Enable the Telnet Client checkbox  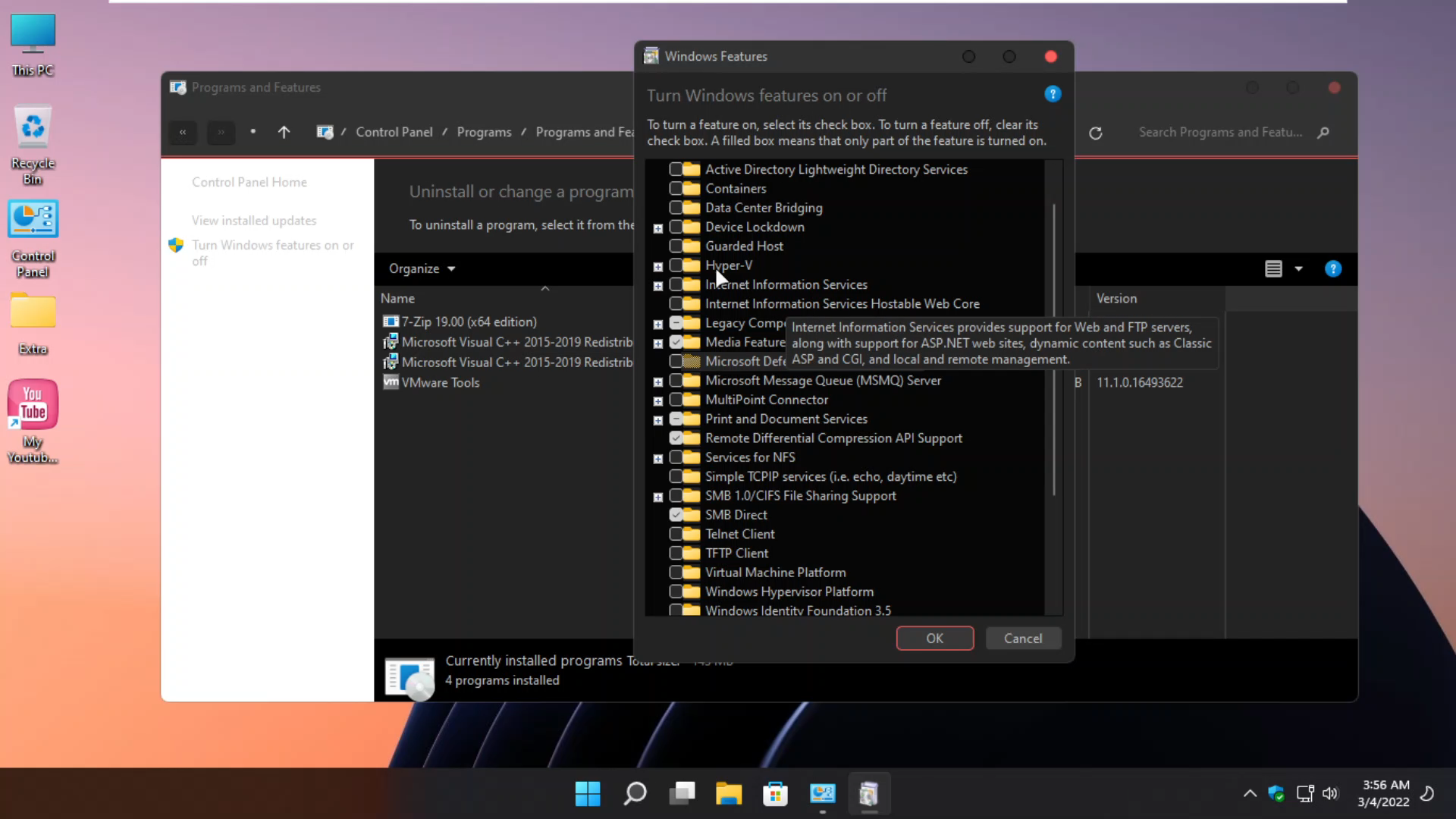point(676,534)
